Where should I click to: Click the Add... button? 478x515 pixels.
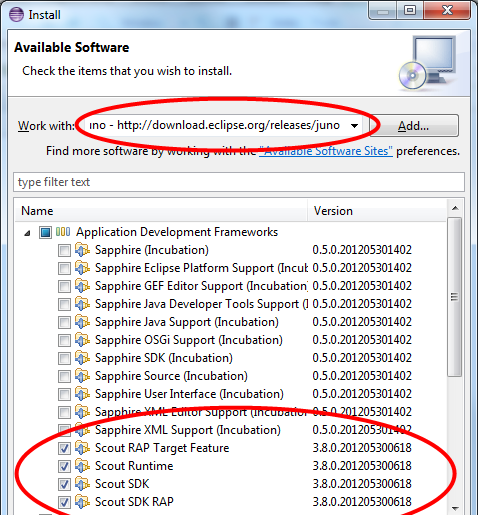[413, 126]
